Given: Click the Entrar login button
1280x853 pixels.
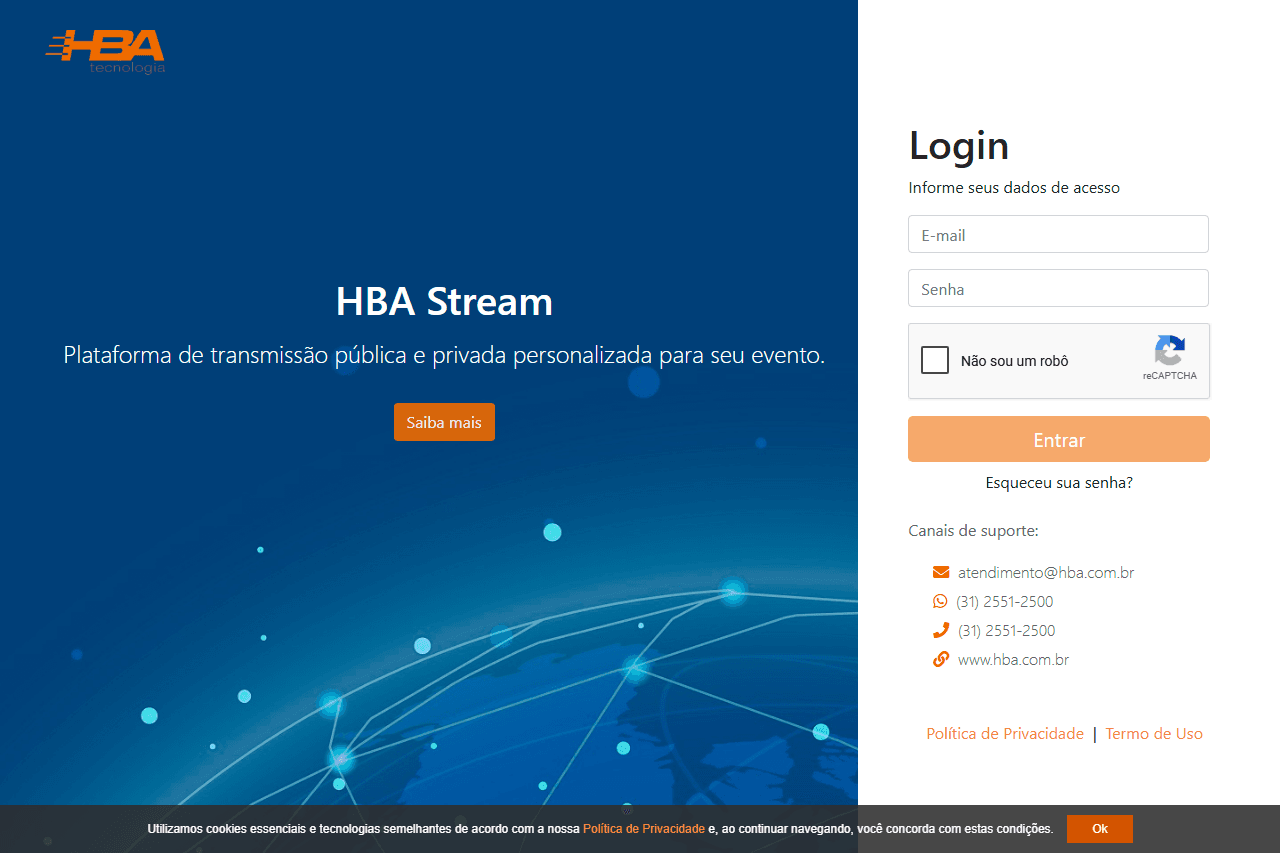Looking at the screenshot, I should click(1059, 439).
